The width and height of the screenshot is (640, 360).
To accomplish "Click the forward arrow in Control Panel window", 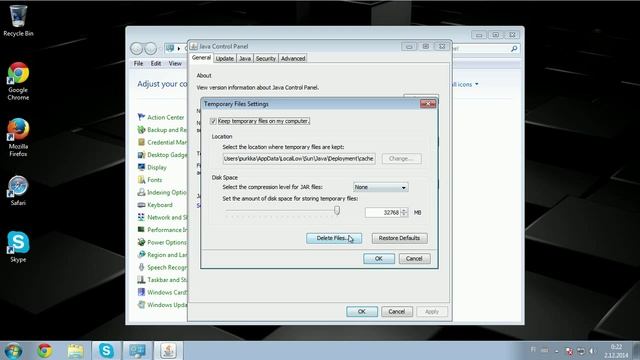I will pos(151,49).
